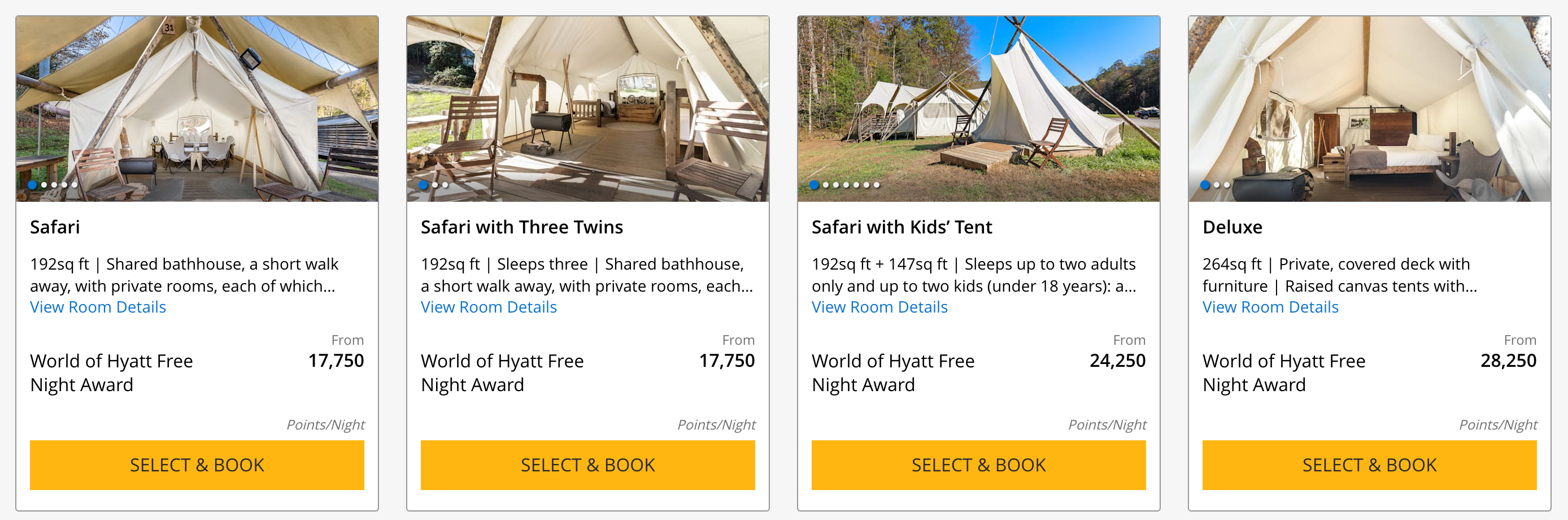Show View Room Details for Deluxe
Screen dimensions: 1568x520
coord(1270,307)
